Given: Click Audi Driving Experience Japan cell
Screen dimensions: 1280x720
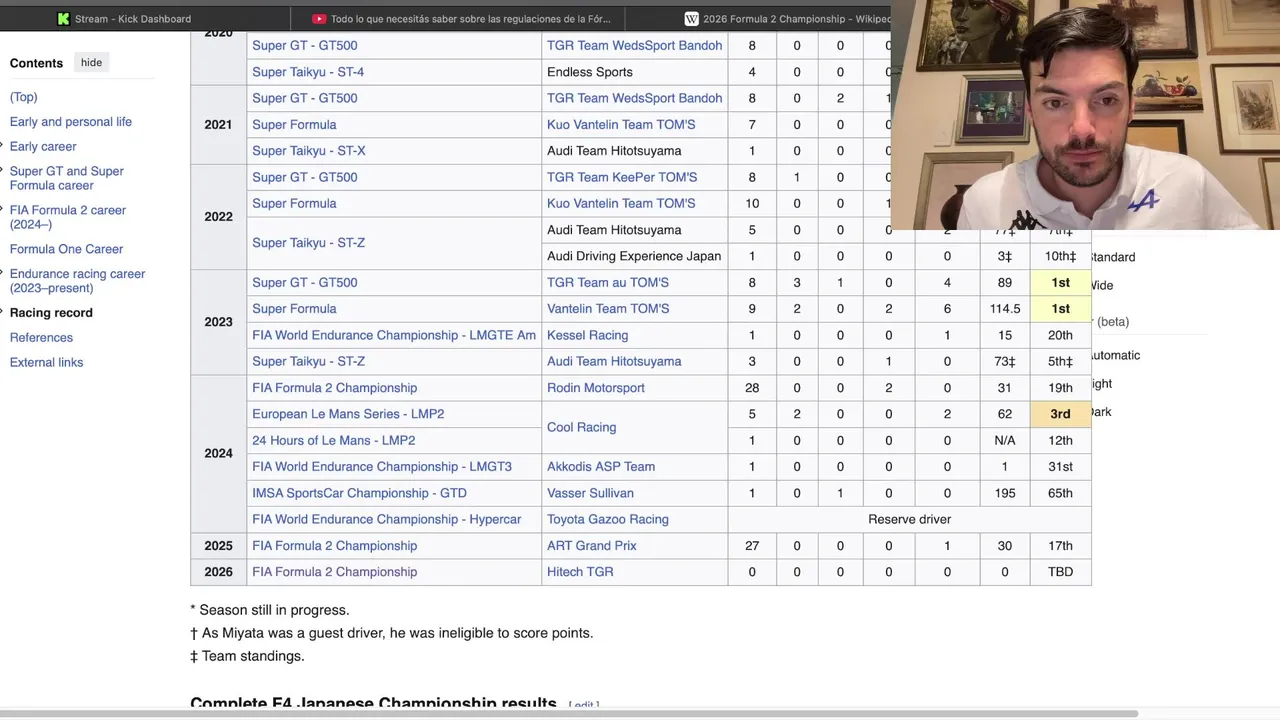Looking at the screenshot, I should coord(634,256).
